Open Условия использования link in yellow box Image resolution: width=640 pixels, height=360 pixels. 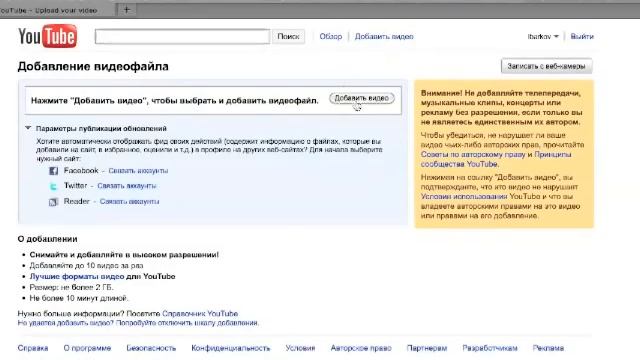click(x=464, y=196)
